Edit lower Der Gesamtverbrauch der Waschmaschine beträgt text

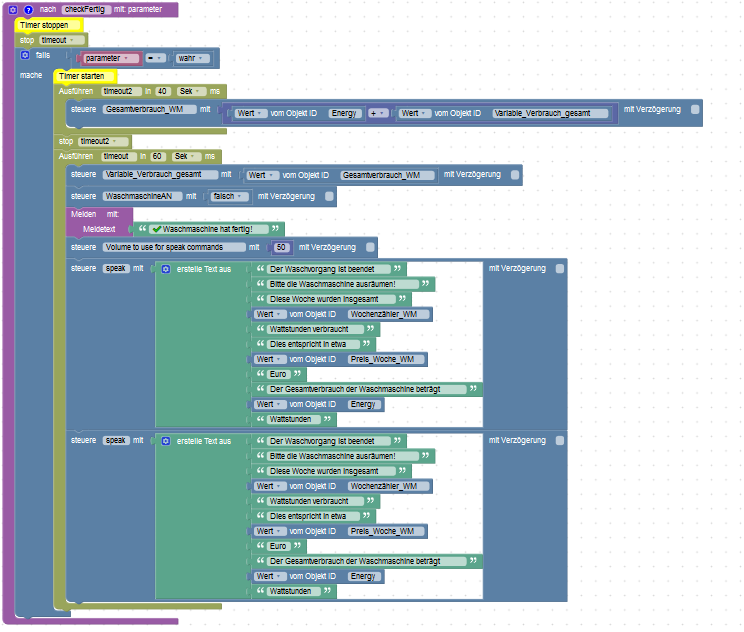[366, 561]
